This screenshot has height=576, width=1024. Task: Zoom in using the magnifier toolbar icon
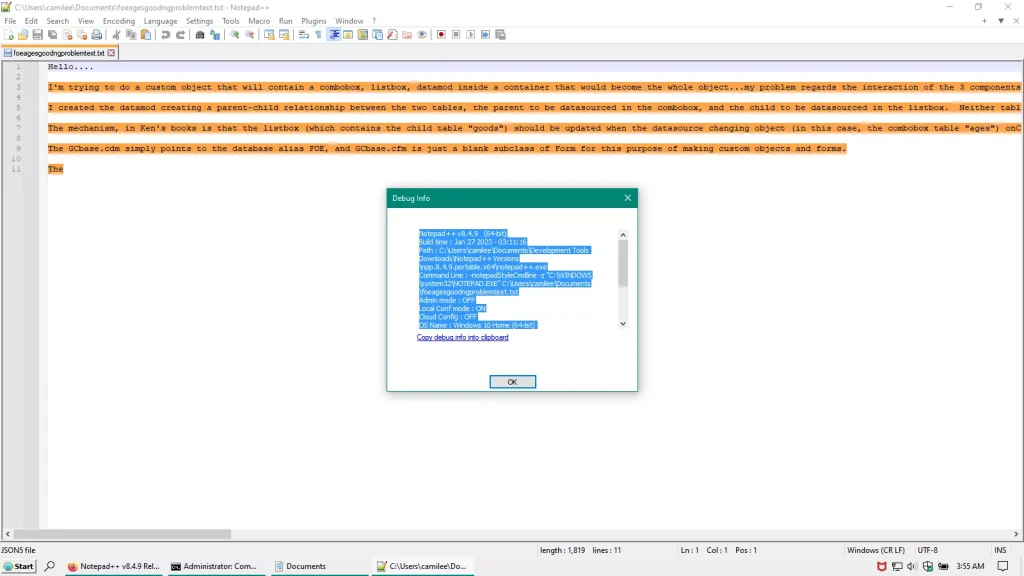tap(234, 34)
